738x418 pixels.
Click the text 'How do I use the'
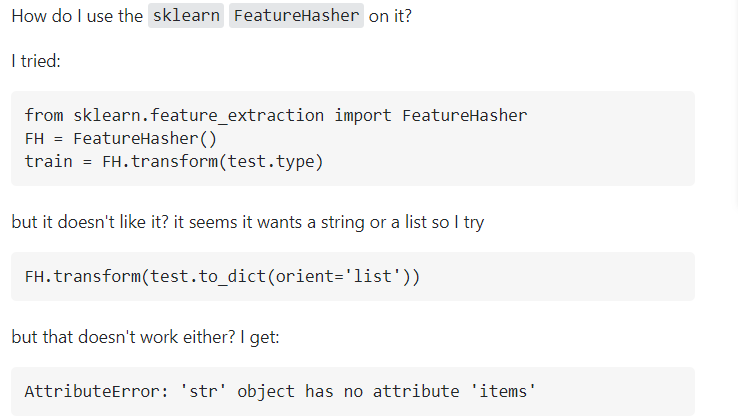click(x=76, y=17)
